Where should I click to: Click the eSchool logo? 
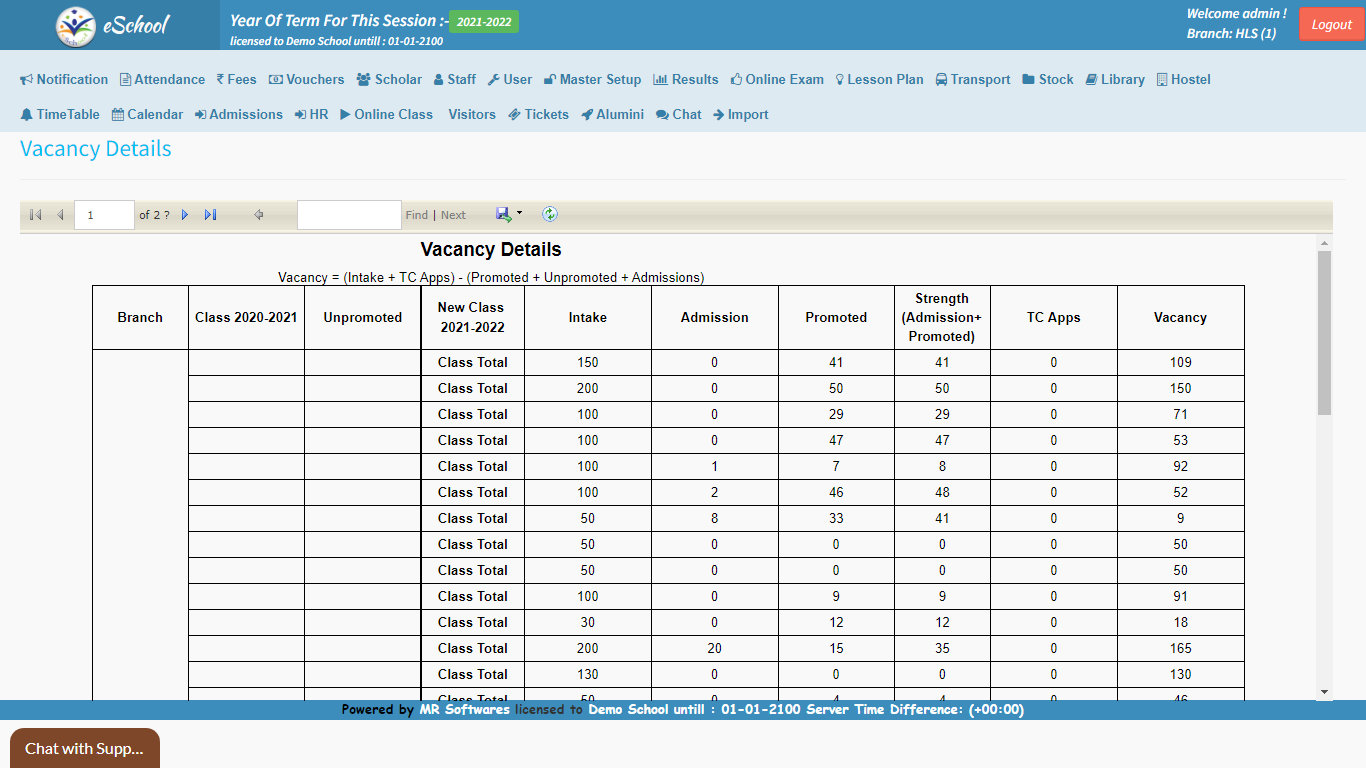click(112, 26)
